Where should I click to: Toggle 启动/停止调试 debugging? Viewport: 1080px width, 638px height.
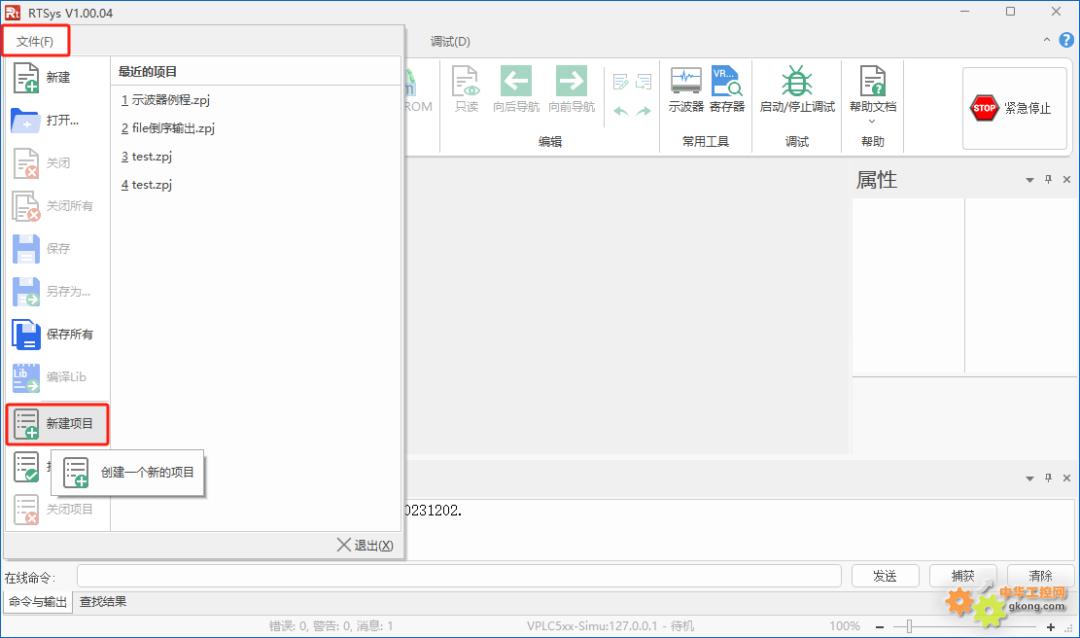coord(796,88)
